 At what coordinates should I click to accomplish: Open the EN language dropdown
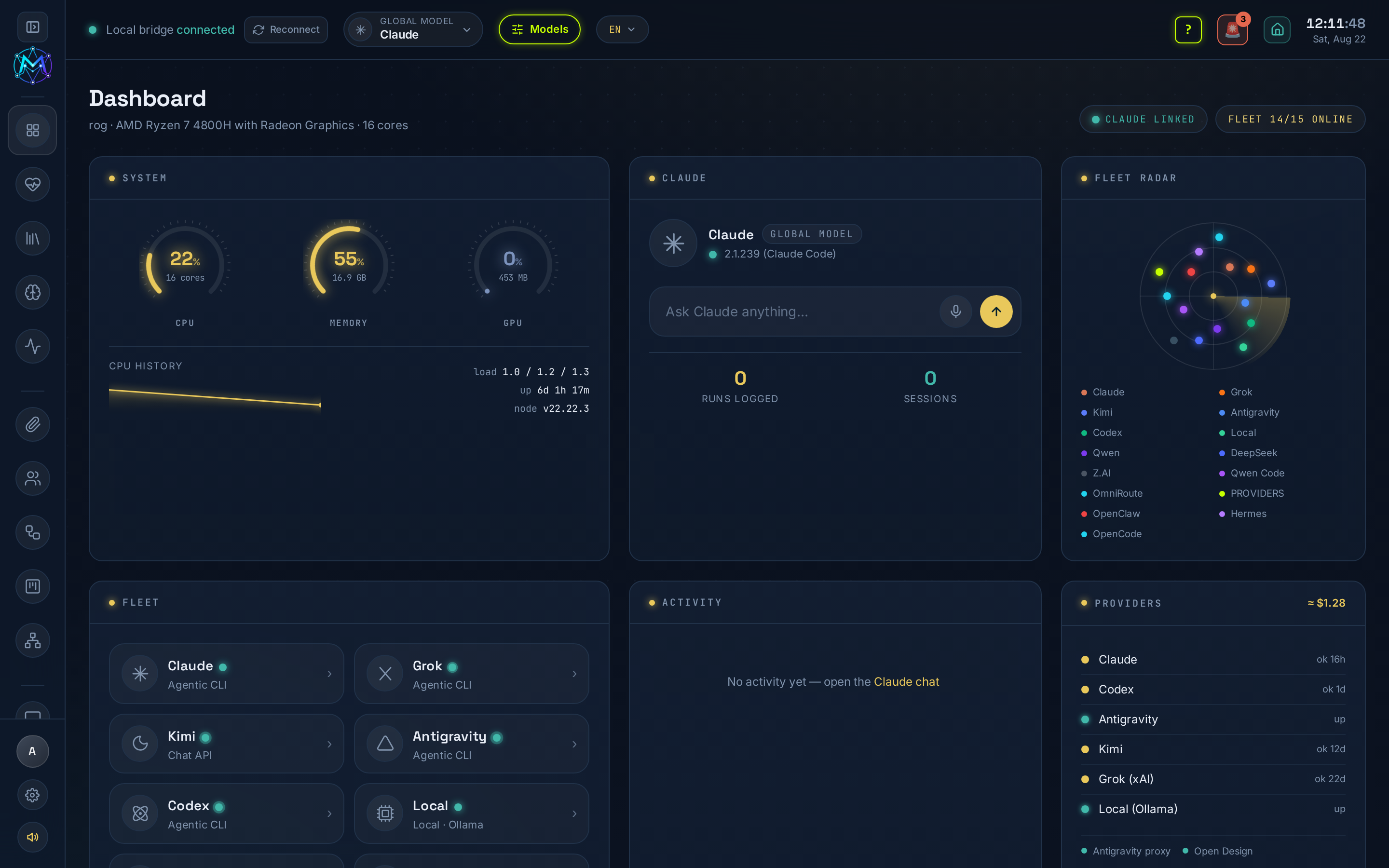(x=622, y=29)
